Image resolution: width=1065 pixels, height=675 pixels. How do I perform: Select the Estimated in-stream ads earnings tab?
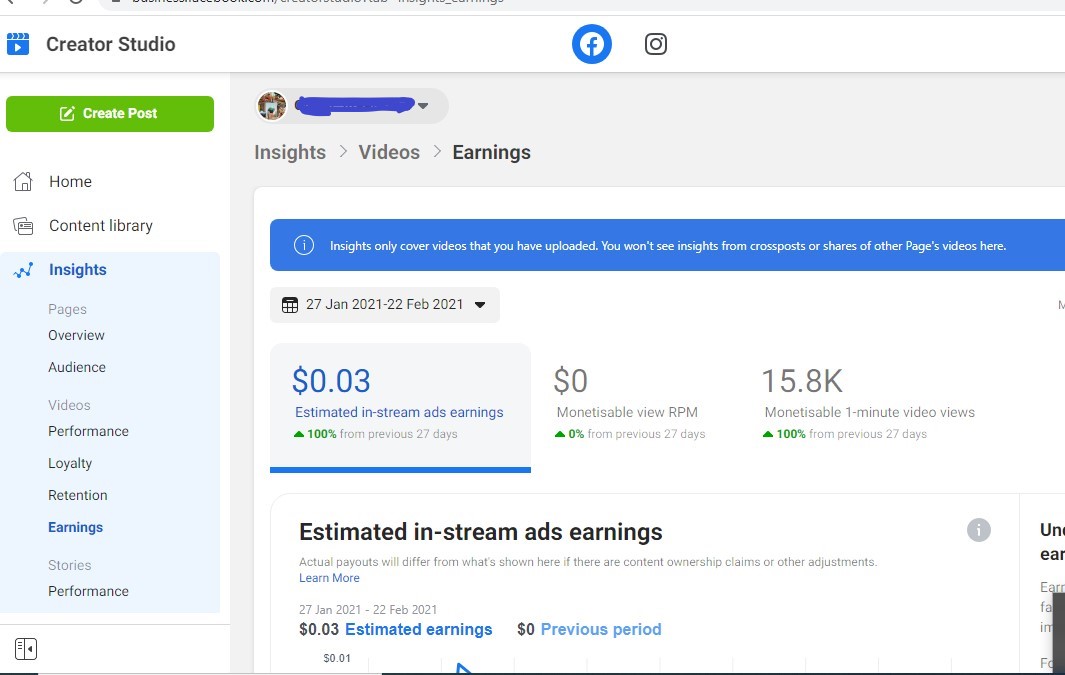(x=400, y=407)
